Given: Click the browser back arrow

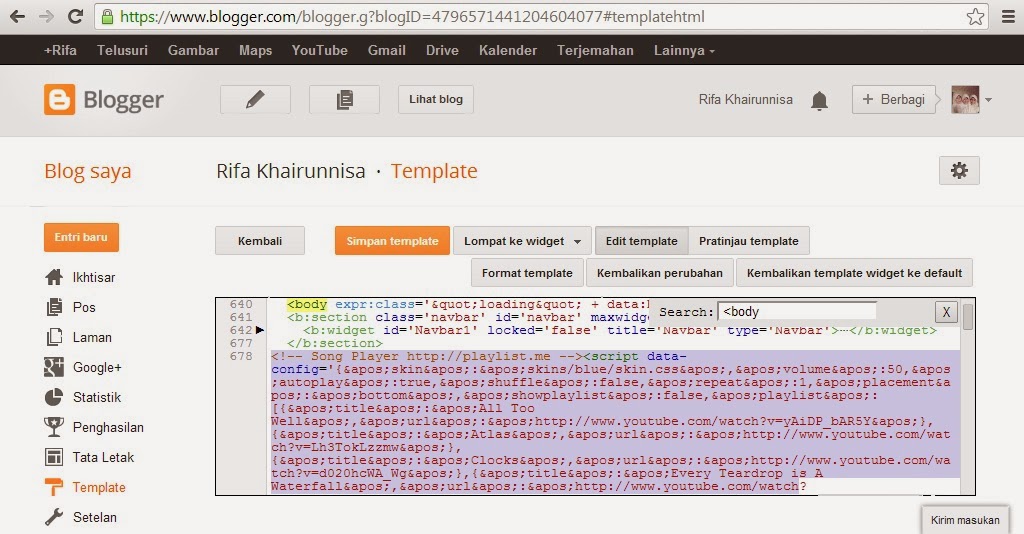Looking at the screenshot, I should pos(17,16).
